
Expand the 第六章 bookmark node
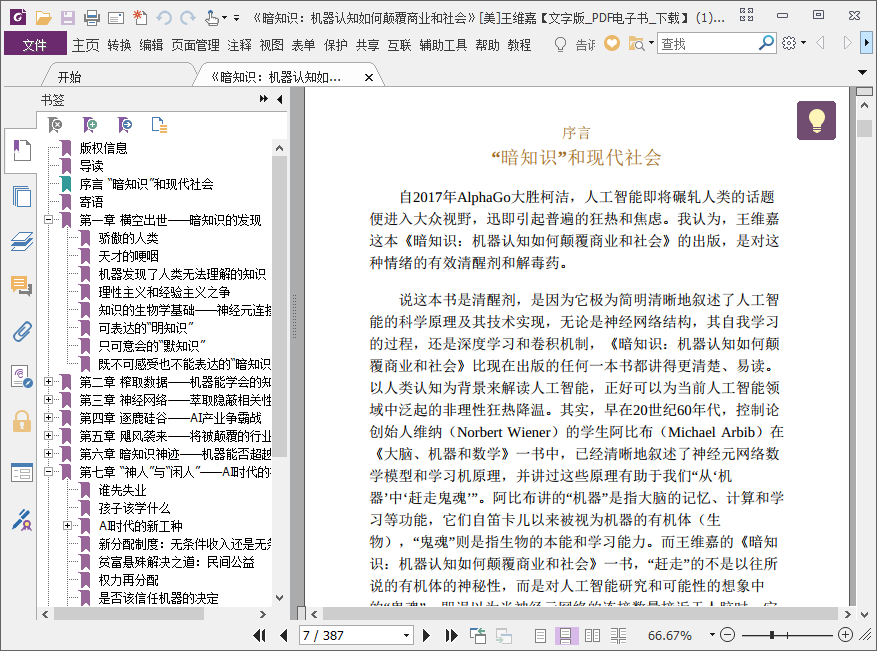click(49, 453)
